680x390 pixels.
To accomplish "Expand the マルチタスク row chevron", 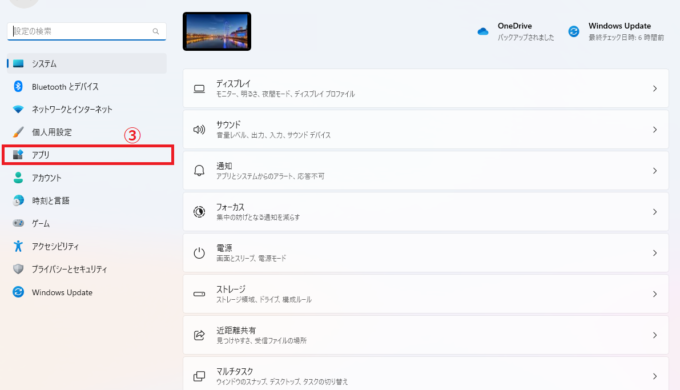I will click(655, 376).
